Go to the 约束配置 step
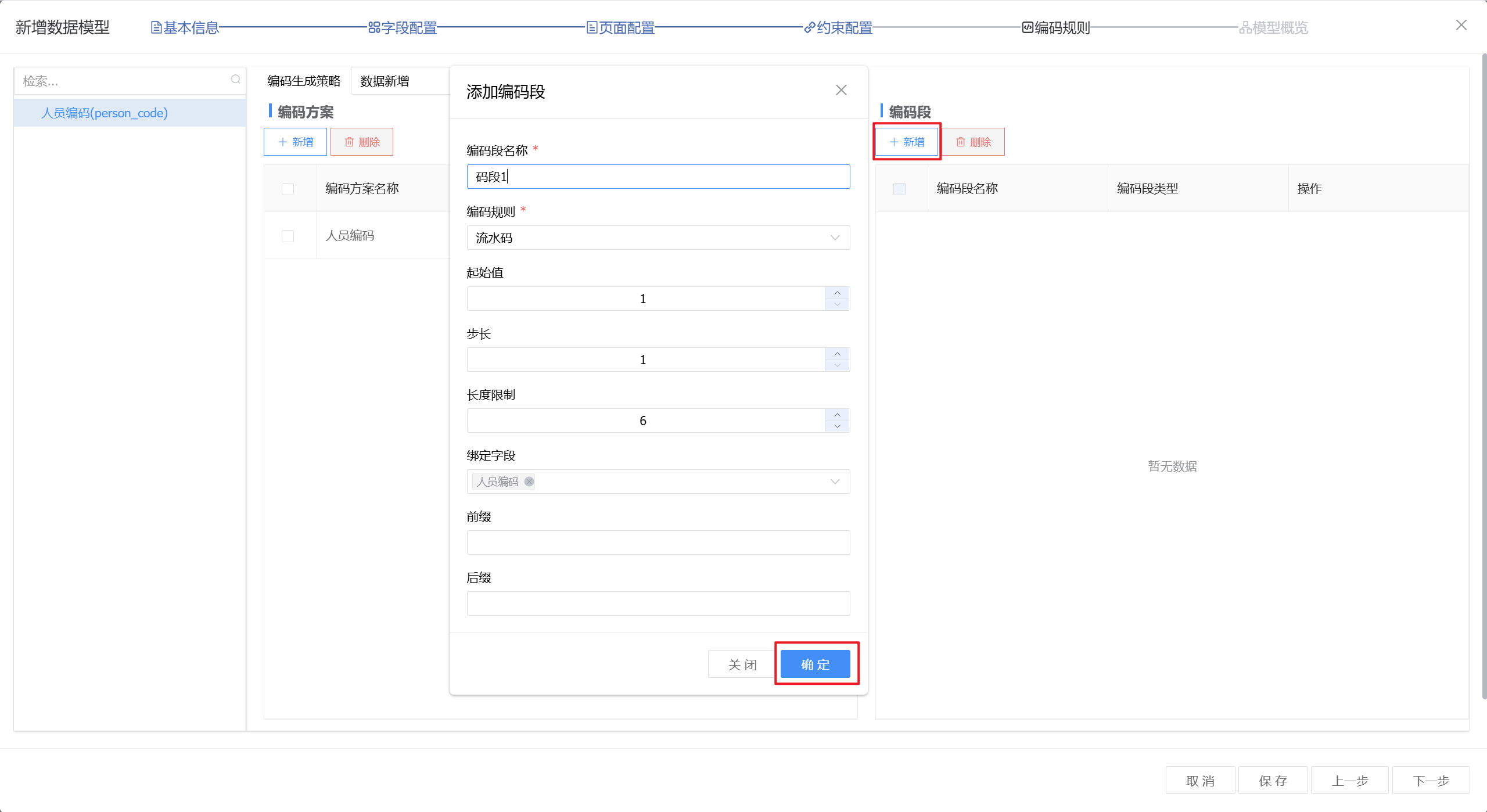The width and height of the screenshot is (1487, 812). tap(838, 27)
